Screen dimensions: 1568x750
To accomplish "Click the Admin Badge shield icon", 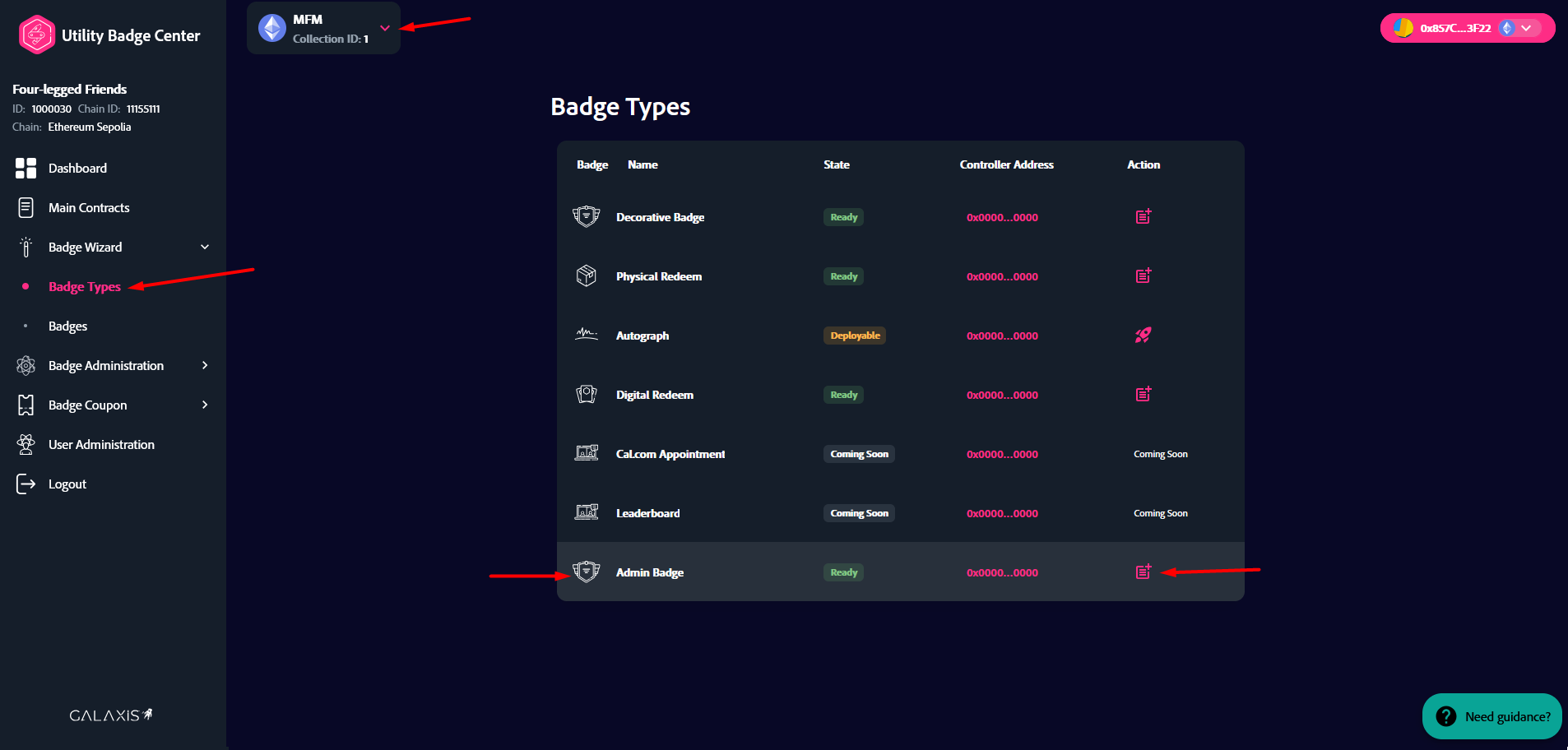I will pyautogui.click(x=586, y=572).
